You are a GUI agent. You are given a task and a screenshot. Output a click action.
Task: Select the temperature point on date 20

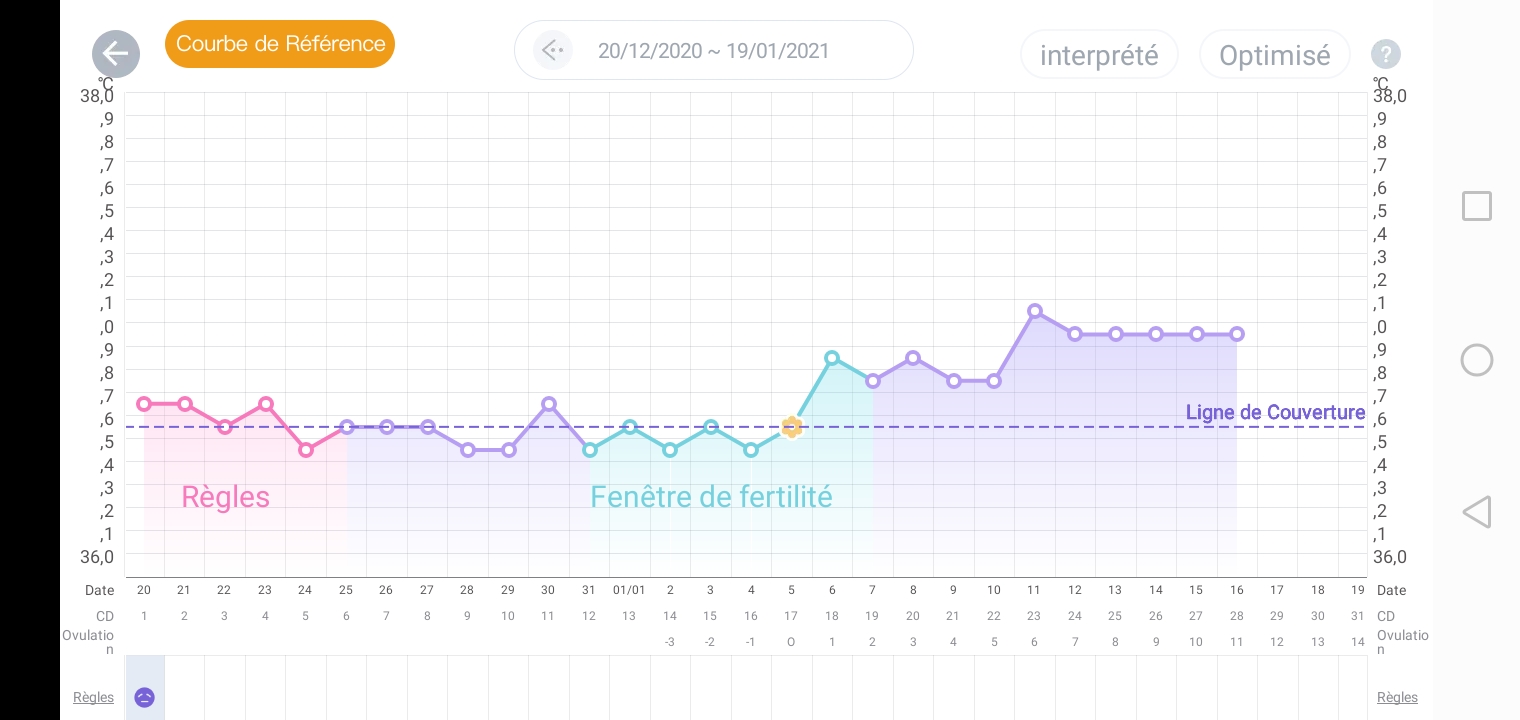click(x=144, y=404)
